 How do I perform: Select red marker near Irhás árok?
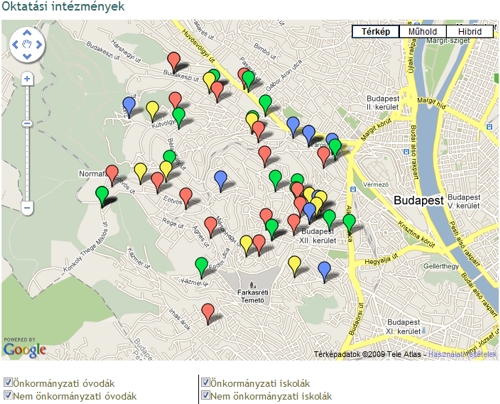click(208, 312)
